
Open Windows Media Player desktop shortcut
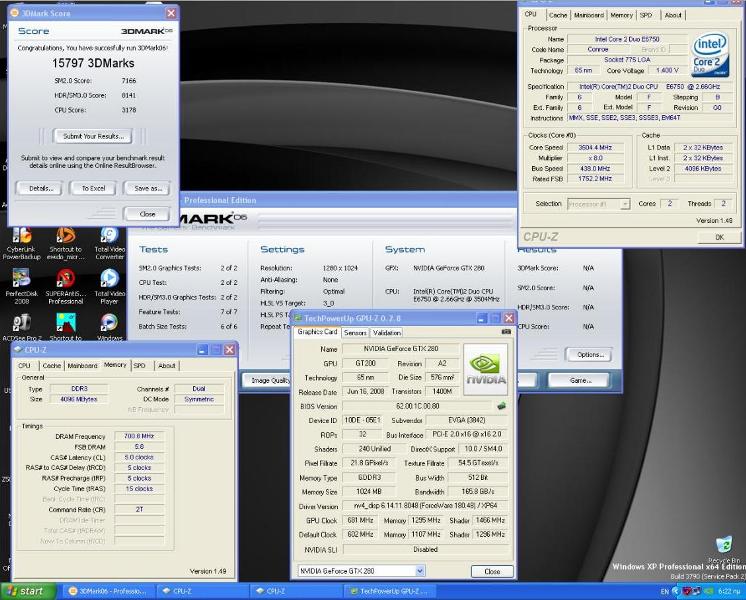(109, 326)
